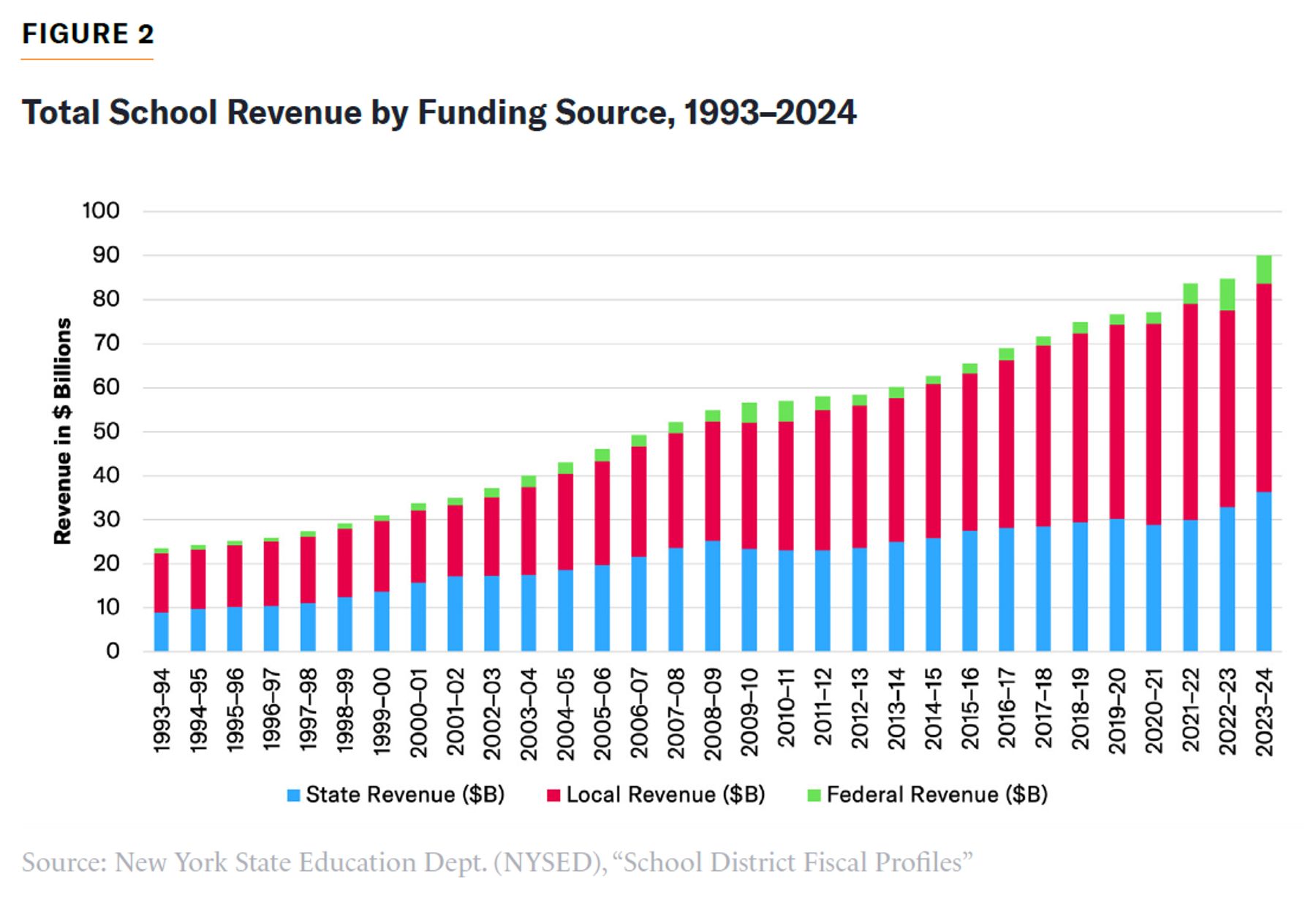Viewport: 1316px width, 904px height.
Task: Click the blue state segment of the 2008–09 bar
Action: [712, 596]
